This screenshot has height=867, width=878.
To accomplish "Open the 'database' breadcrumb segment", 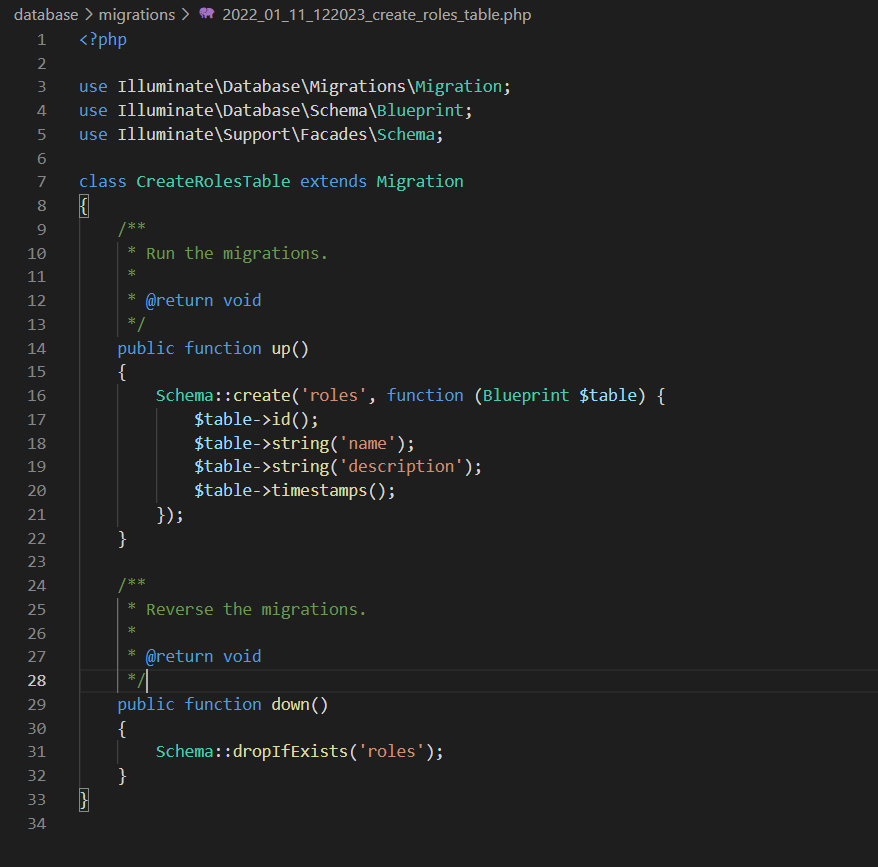I will coord(46,15).
